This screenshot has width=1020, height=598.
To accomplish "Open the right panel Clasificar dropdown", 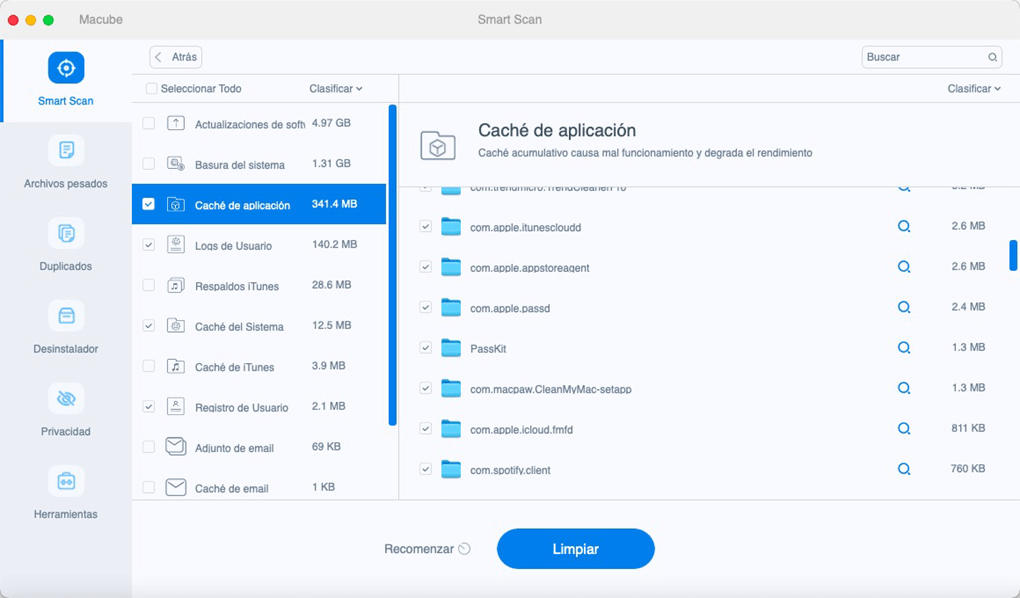I will (974, 88).
